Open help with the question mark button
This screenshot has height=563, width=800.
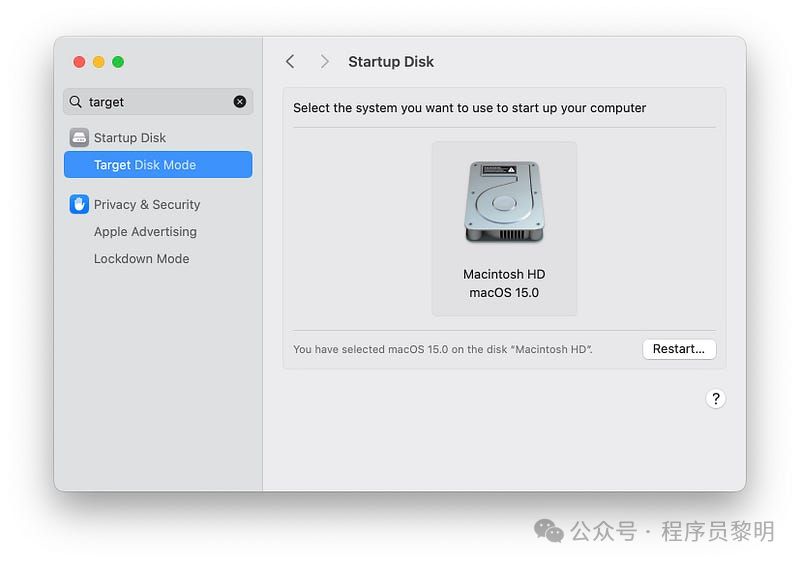pos(716,398)
